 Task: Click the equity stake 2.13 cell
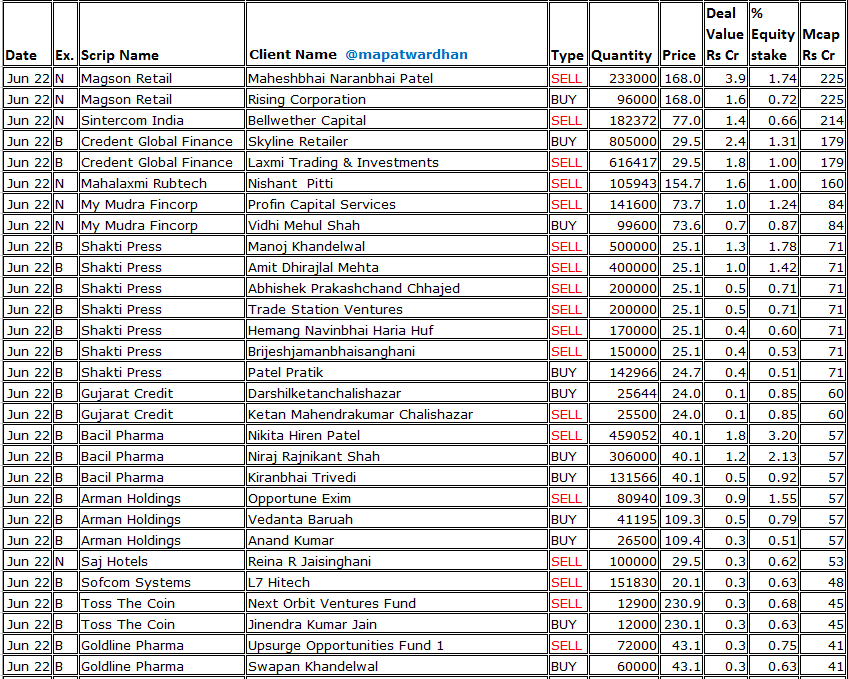[774, 457]
